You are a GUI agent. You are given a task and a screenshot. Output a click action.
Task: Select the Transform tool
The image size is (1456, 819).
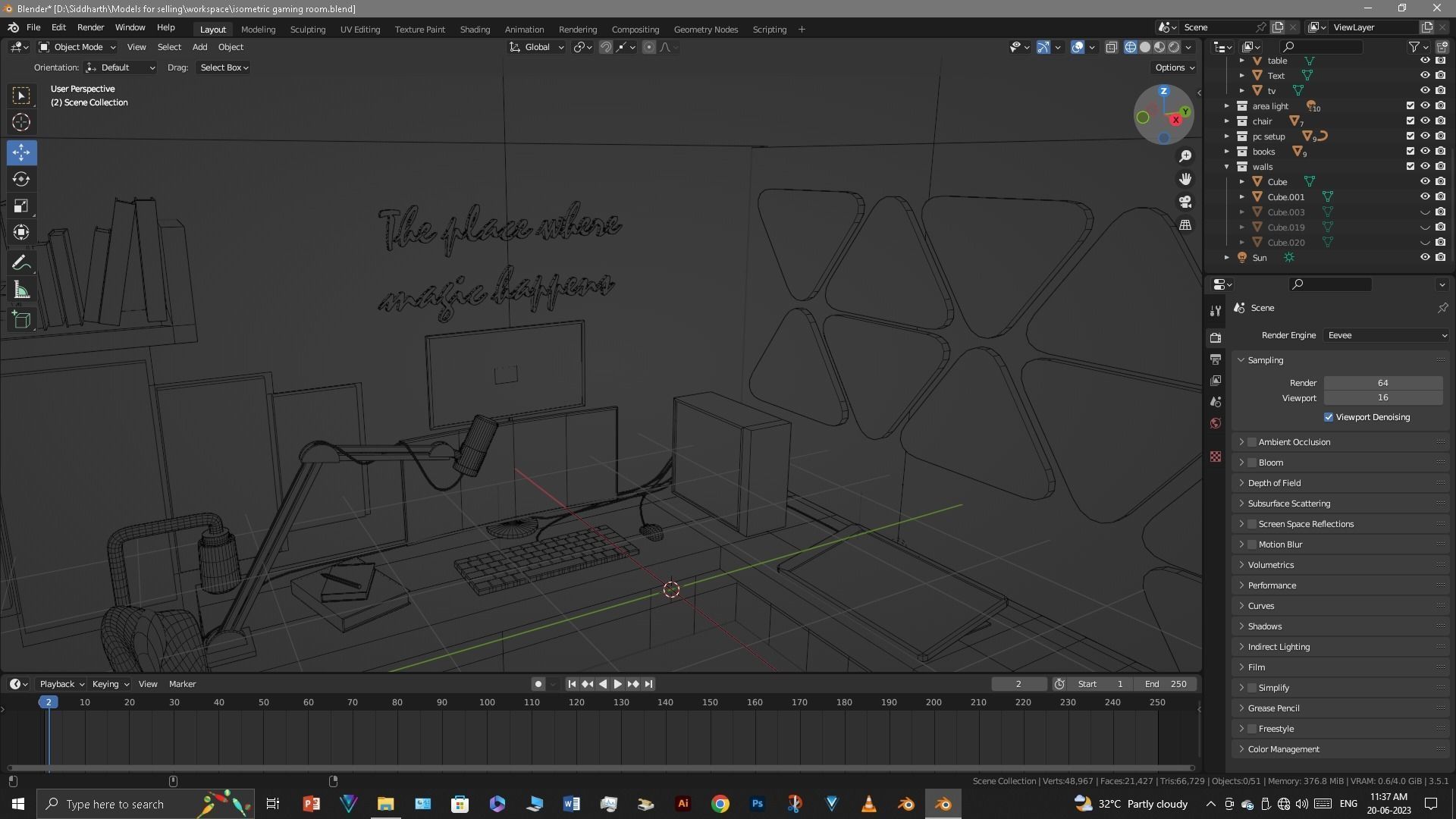pos(21,232)
